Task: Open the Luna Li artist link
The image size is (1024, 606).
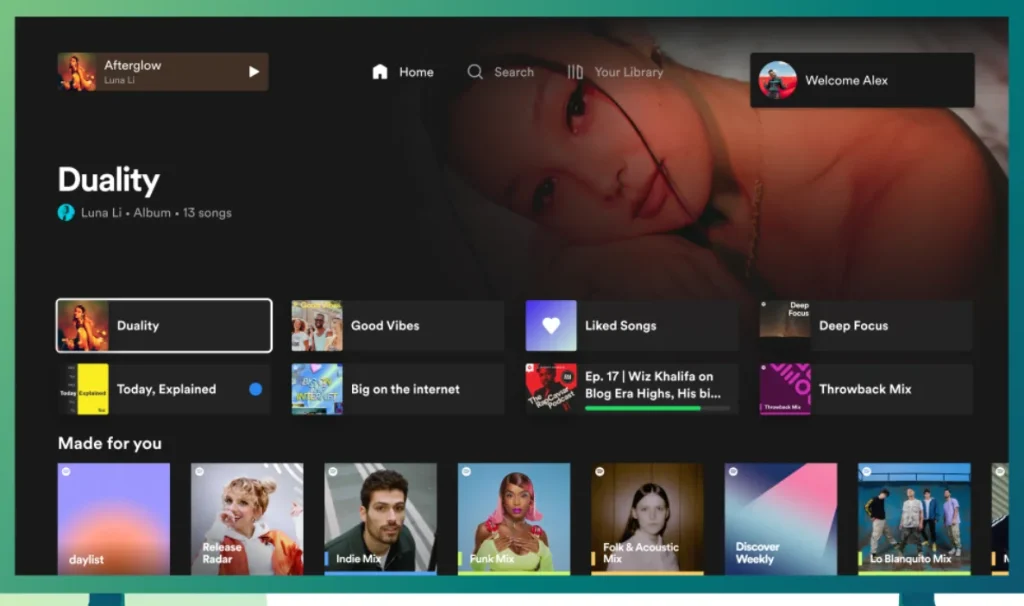Action: (x=101, y=213)
